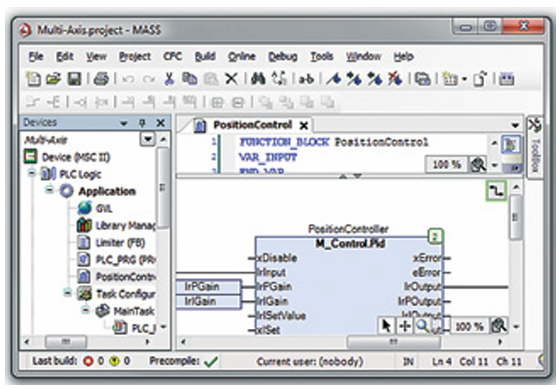The image size is (559, 389).
Task: Toggle the connection routing icon in CFC editor
Action: click(496, 191)
